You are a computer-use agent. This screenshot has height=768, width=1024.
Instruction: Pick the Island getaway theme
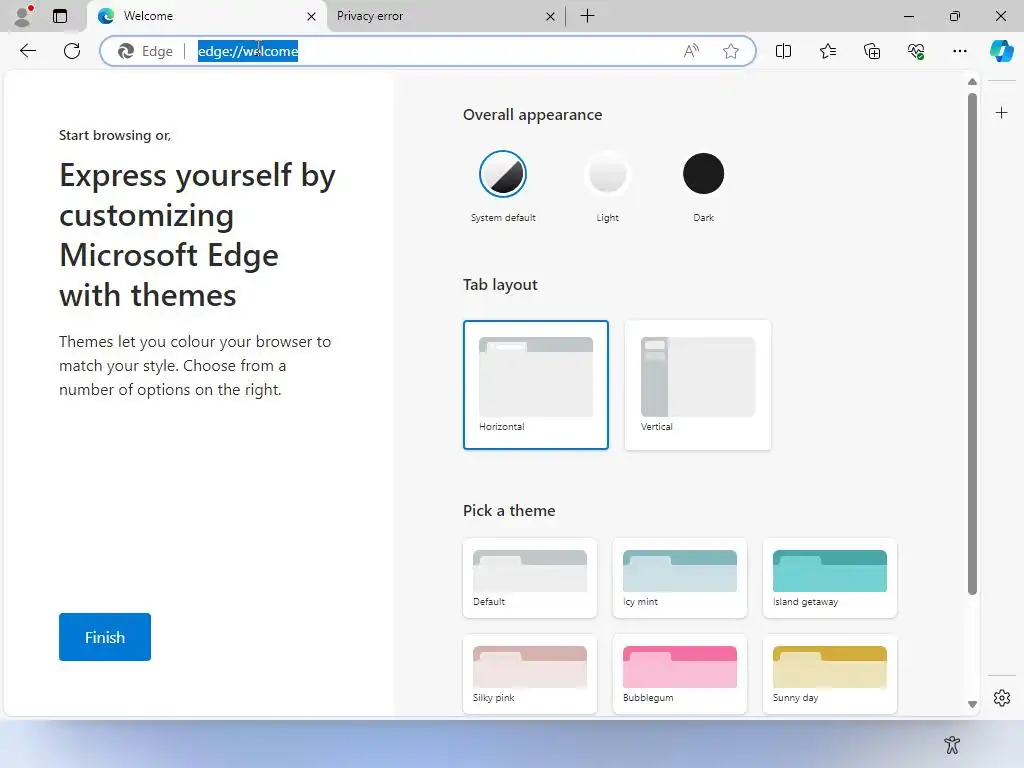coord(829,578)
